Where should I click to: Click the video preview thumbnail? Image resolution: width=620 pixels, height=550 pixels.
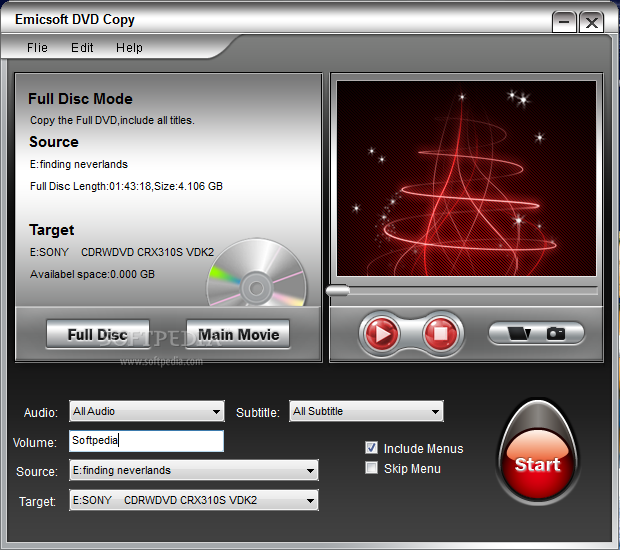tap(466, 178)
